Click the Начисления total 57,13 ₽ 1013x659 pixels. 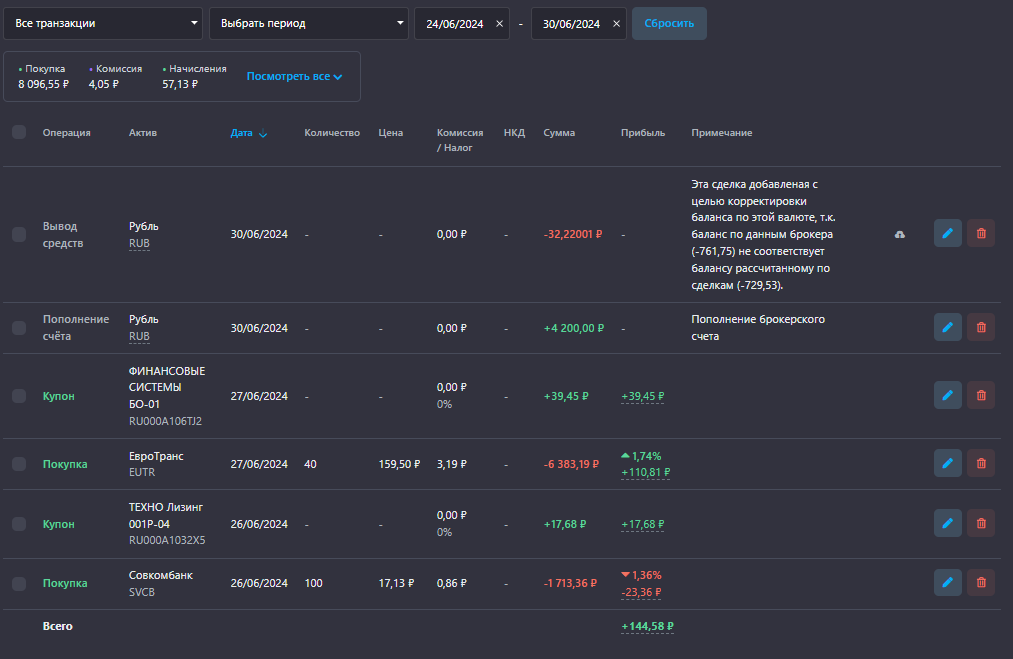tap(180, 84)
